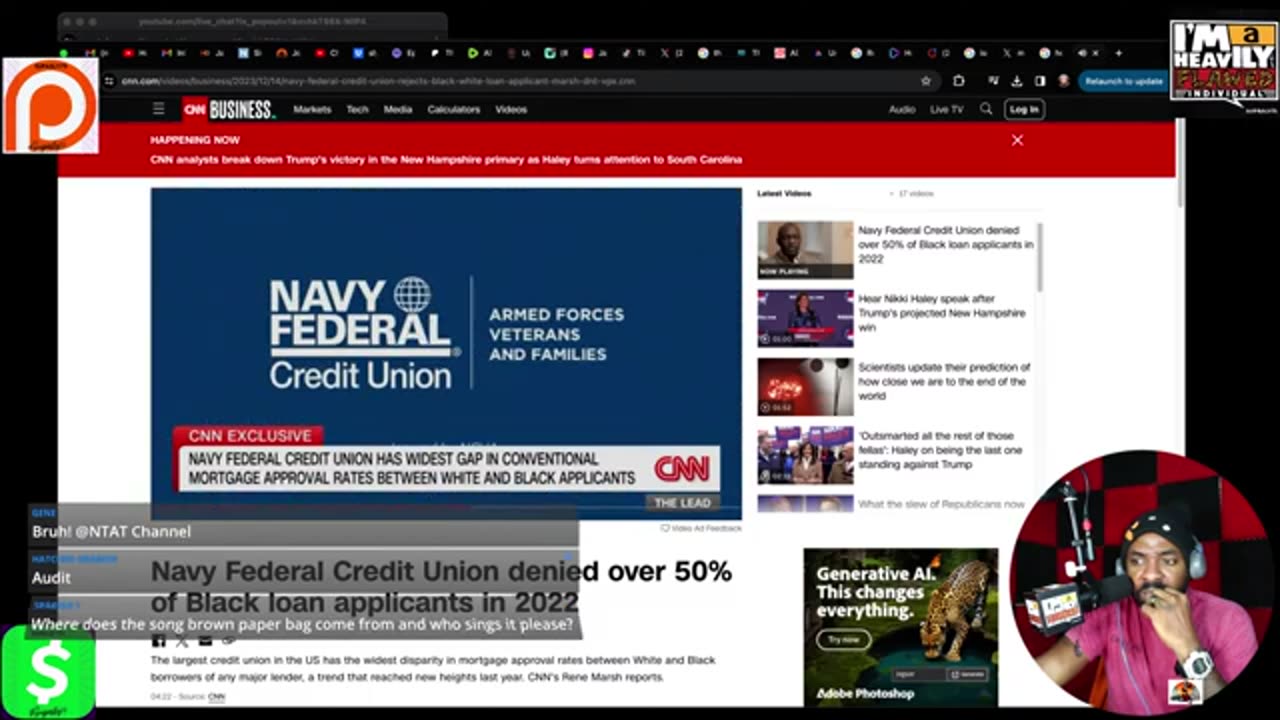
Task: Toggle the browser side panel icon
Action: [1040, 81]
